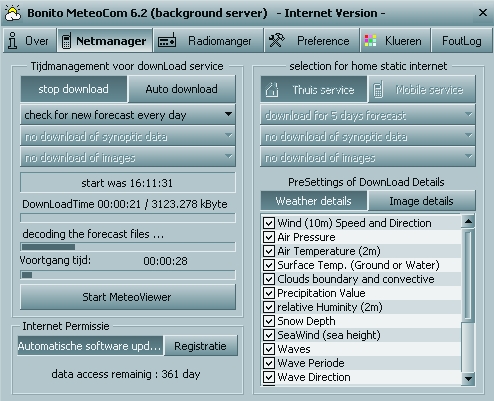Open left 'no download of images' dropdown
This screenshot has width=494, height=401.
(x=128, y=157)
